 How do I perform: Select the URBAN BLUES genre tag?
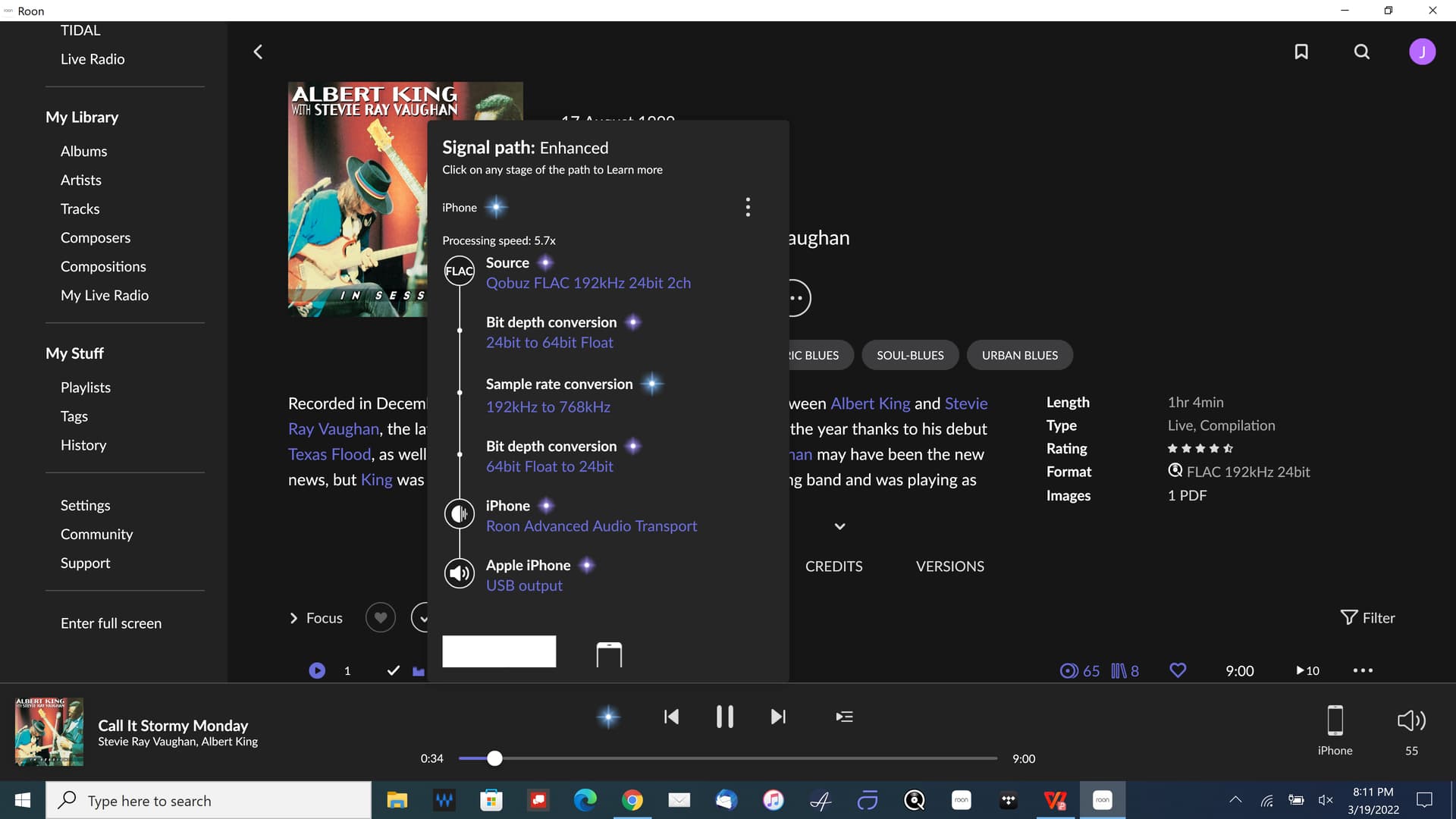[x=1019, y=355]
